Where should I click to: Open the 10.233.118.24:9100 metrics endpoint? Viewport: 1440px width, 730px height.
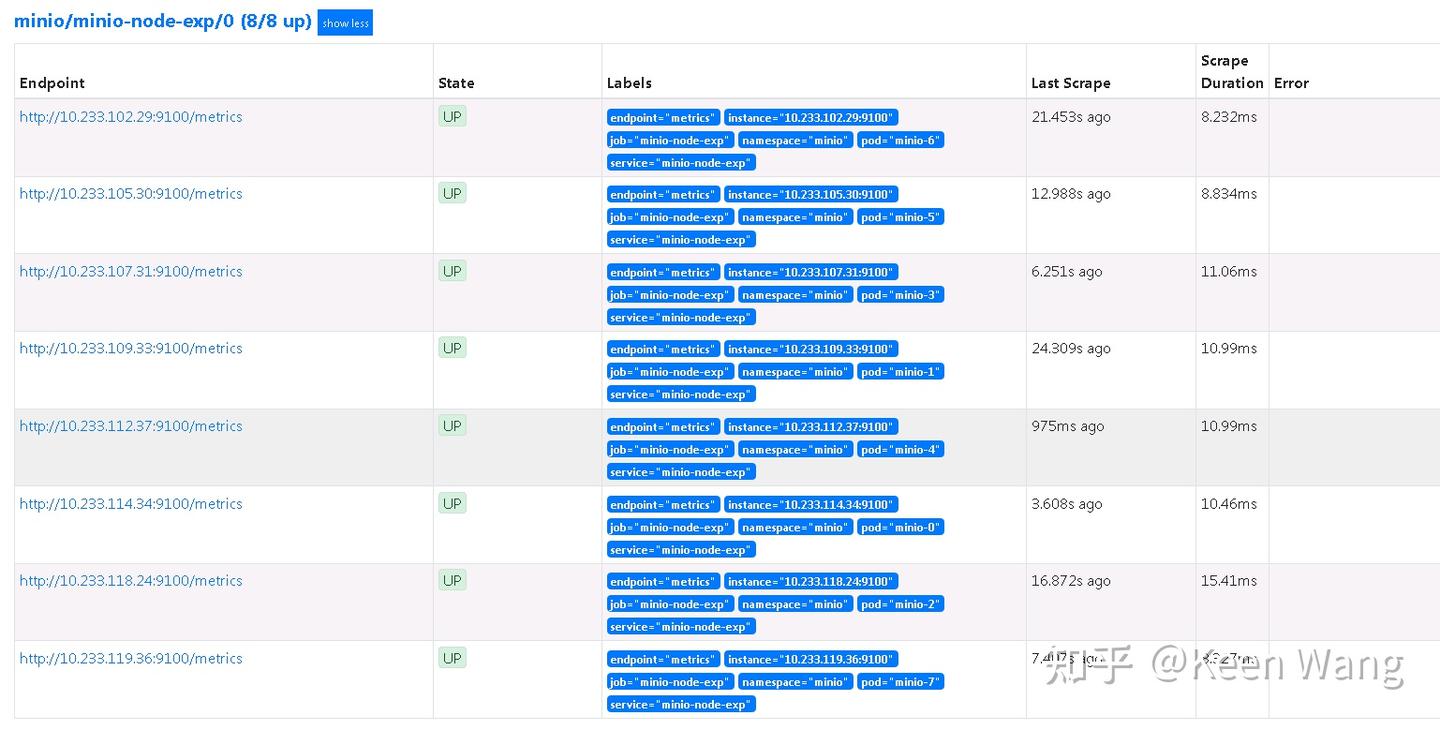point(131,581)
